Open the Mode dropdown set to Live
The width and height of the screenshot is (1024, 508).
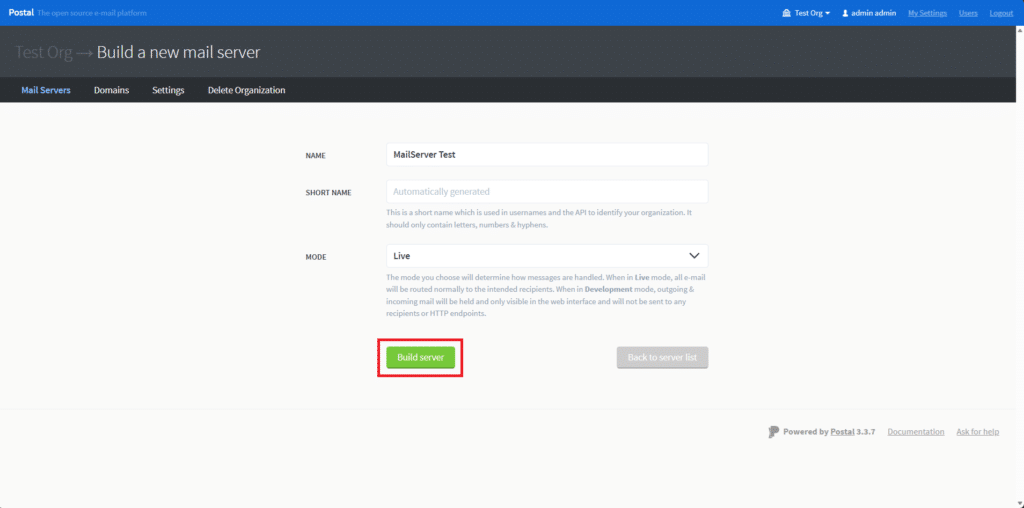point(547,255)
